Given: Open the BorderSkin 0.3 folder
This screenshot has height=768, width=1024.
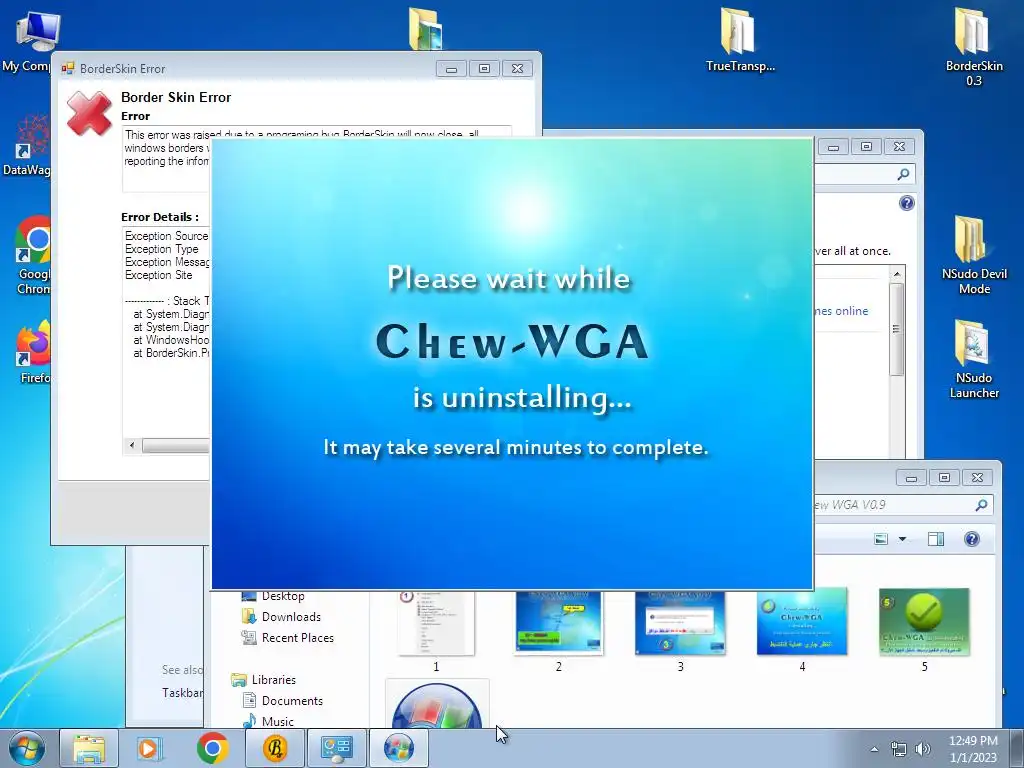Looking at the screenshot, I should (x=974, y=46).
